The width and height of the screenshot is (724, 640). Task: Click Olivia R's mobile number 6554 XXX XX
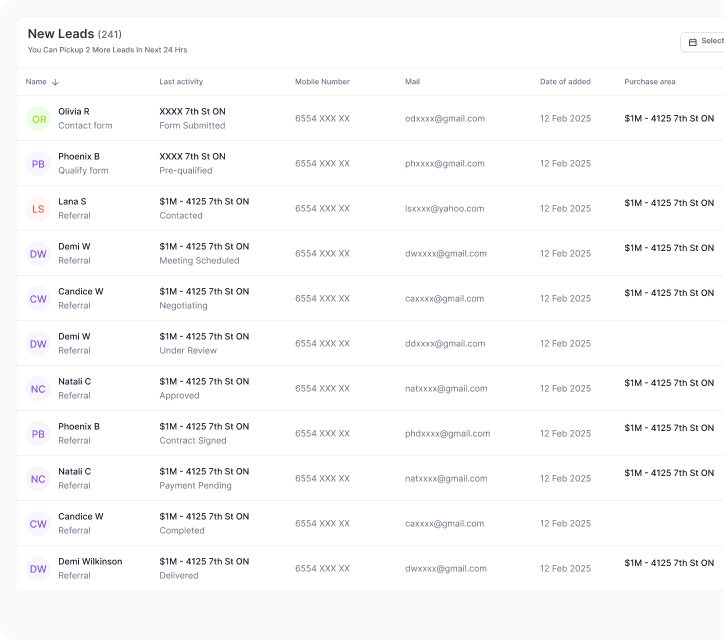coord(322,119)
